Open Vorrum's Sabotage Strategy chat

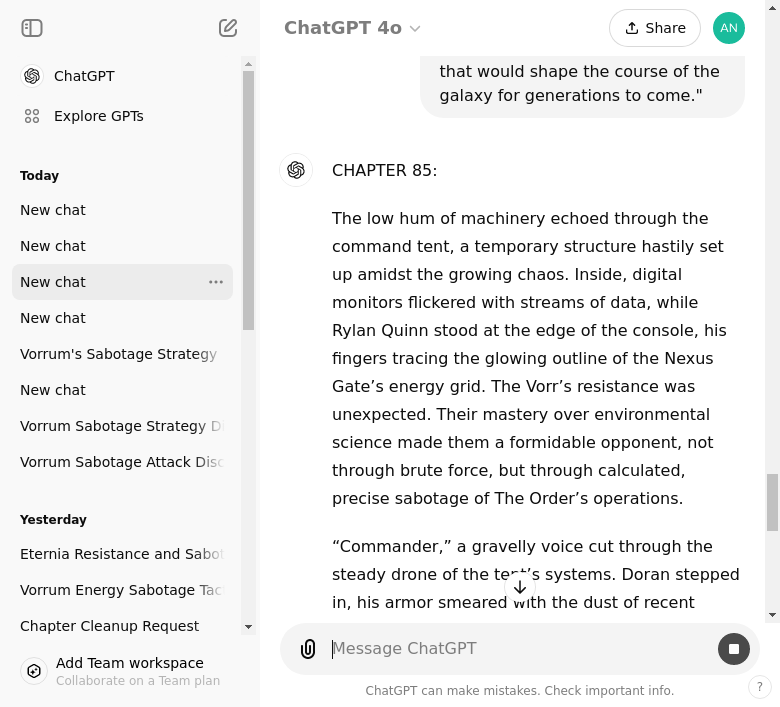[118, 354]
